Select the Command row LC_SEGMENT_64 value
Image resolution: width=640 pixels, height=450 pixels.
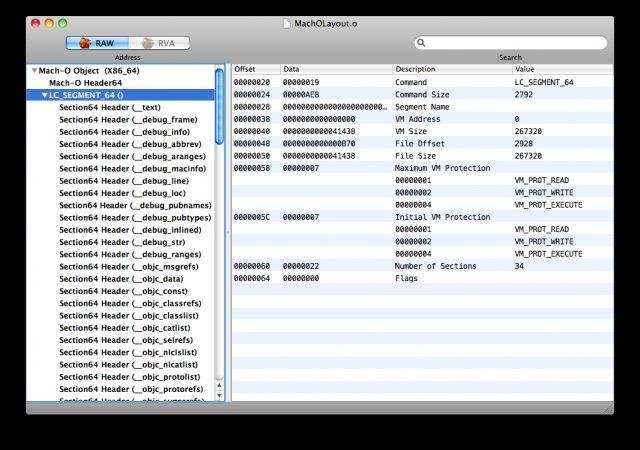pyautogui.click(x=544, y=82)
